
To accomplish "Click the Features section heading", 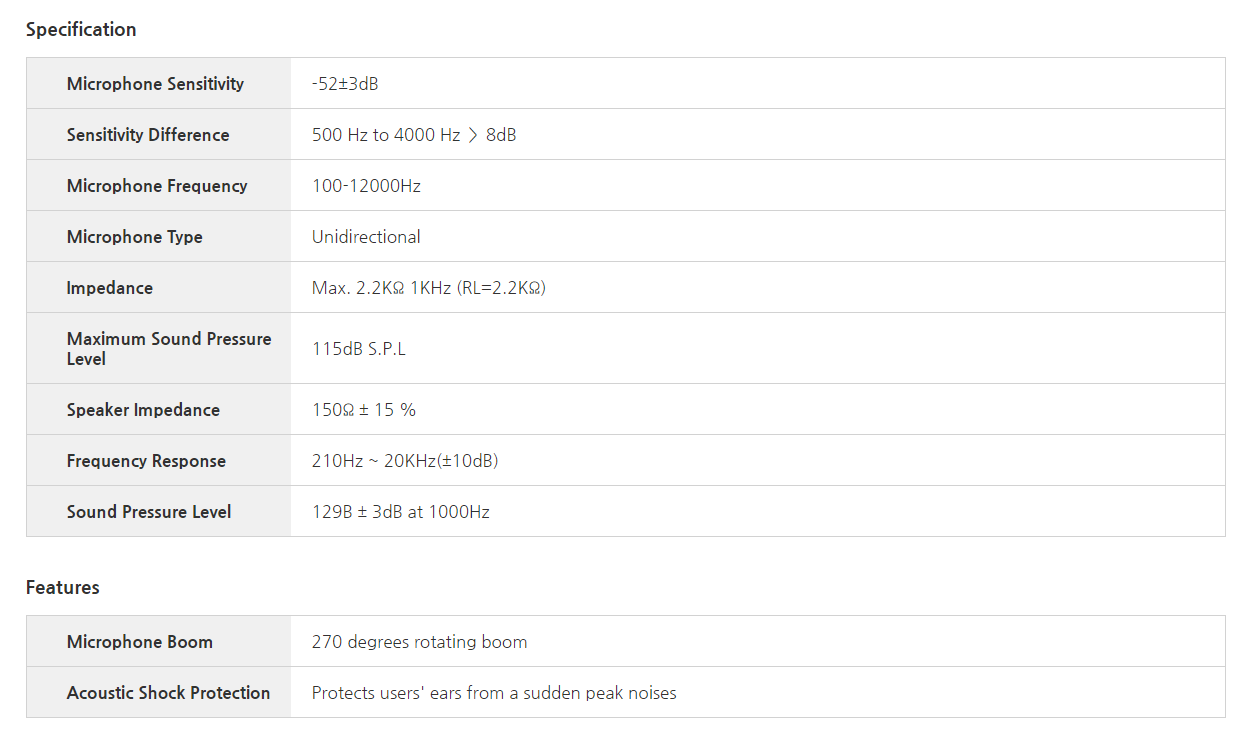I will coord(63,588).
